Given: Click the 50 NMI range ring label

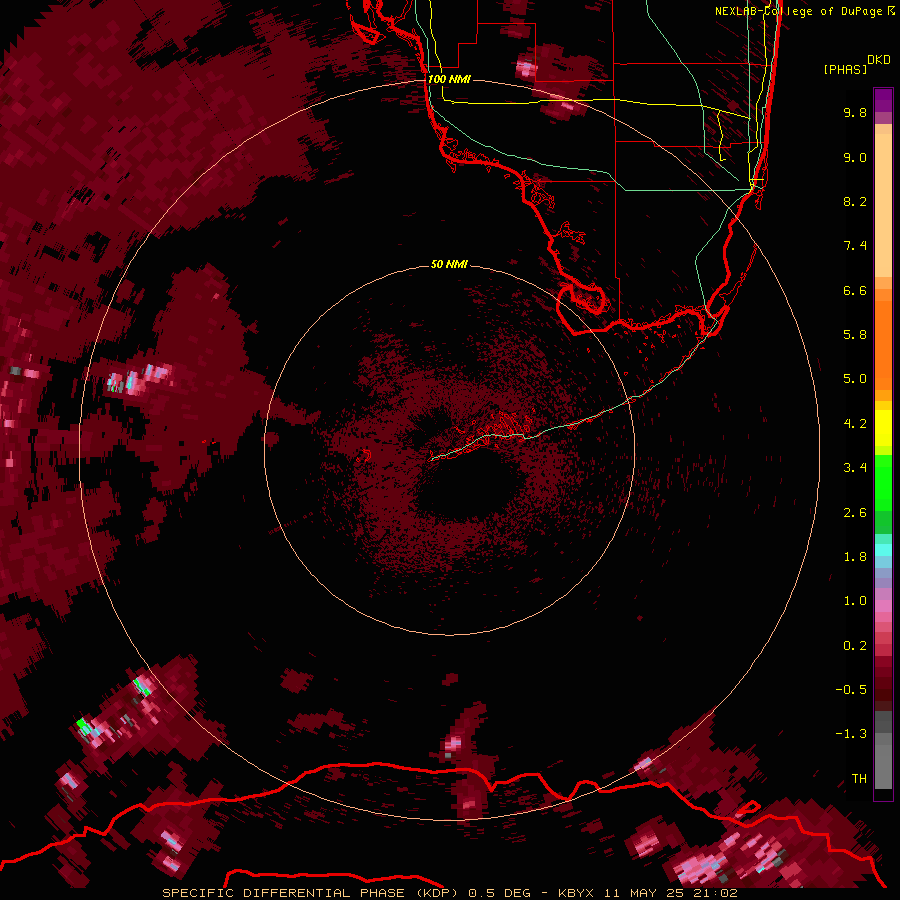Looking at the screenshot, I should pyautogui.click(x=449, y=264).
